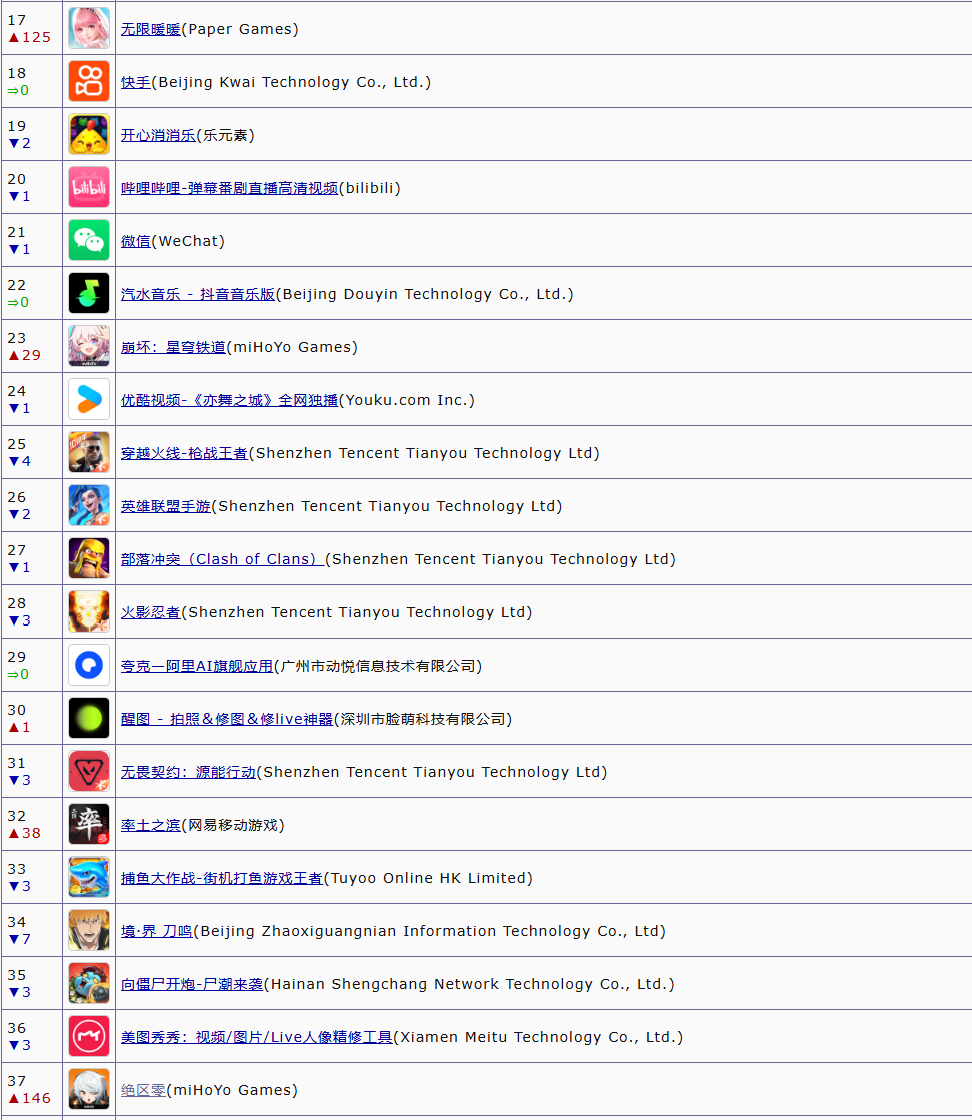Screen dimensions: 972x1120
Task: Open the 火影忍者 link
Action: 151,612
